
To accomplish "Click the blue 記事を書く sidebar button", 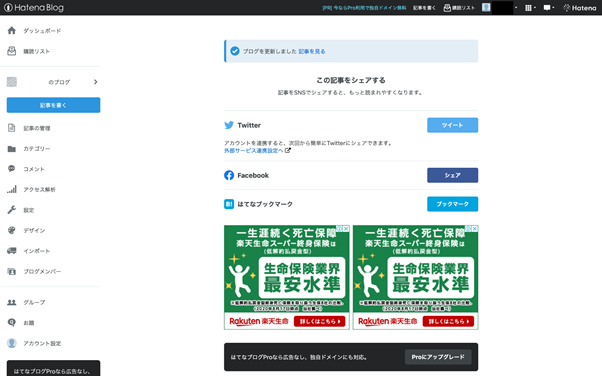I will click(x=53, y=105).
